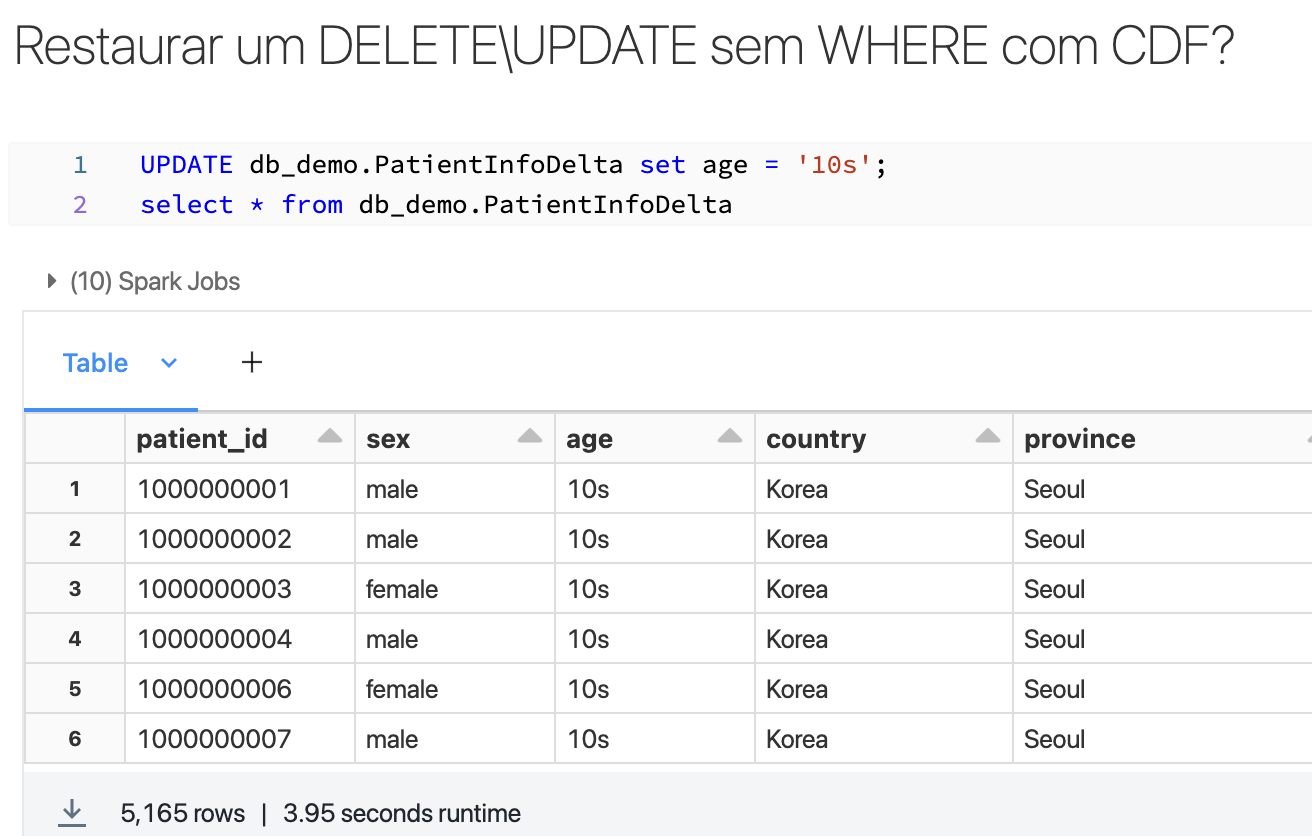1312x836 pixels.
Task: Select the male cell for patient 1000000002
Action: [x=455, y=539]
